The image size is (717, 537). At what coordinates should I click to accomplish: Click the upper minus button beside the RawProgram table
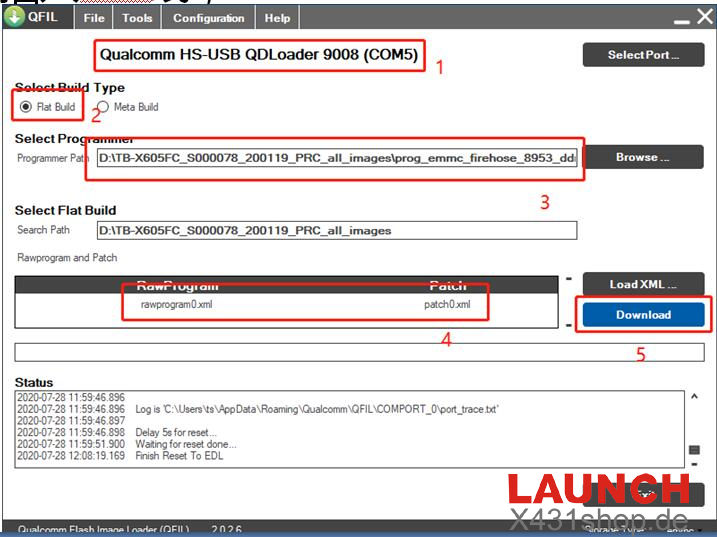569,279
